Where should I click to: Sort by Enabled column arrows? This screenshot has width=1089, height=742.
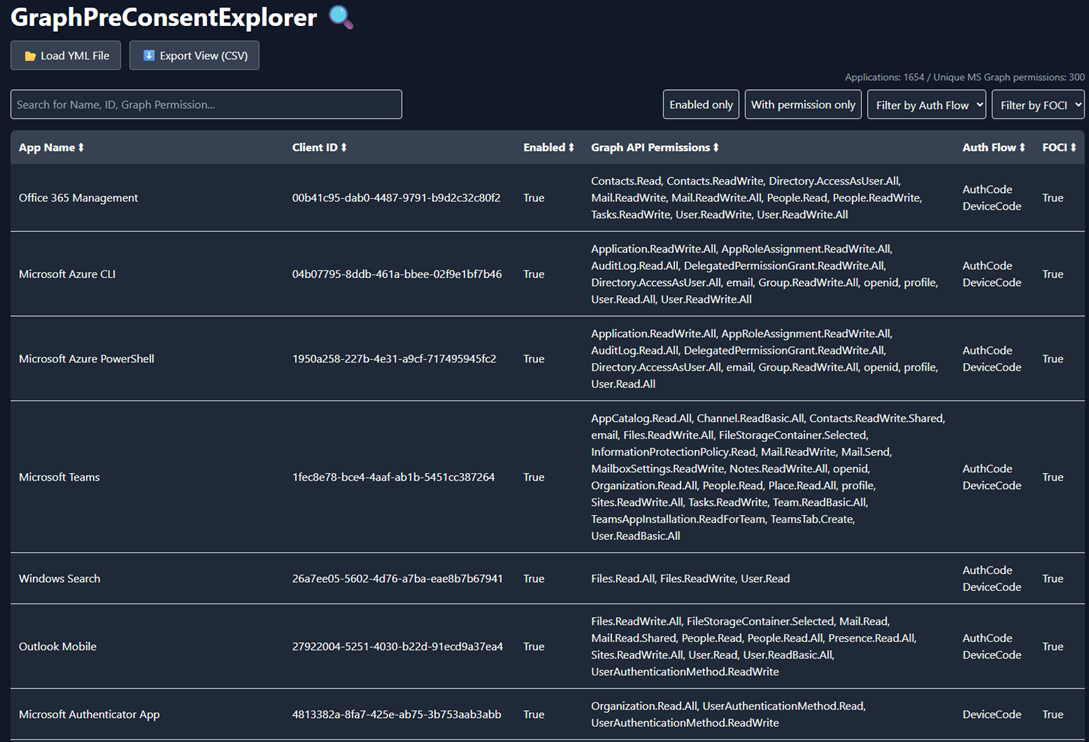tap(571, 147)
